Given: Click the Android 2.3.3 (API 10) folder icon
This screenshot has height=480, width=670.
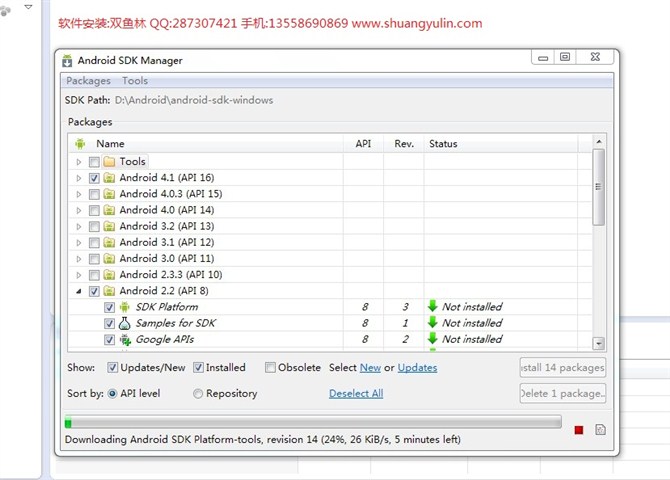Looking at the screenshot, I should point(109,275).
